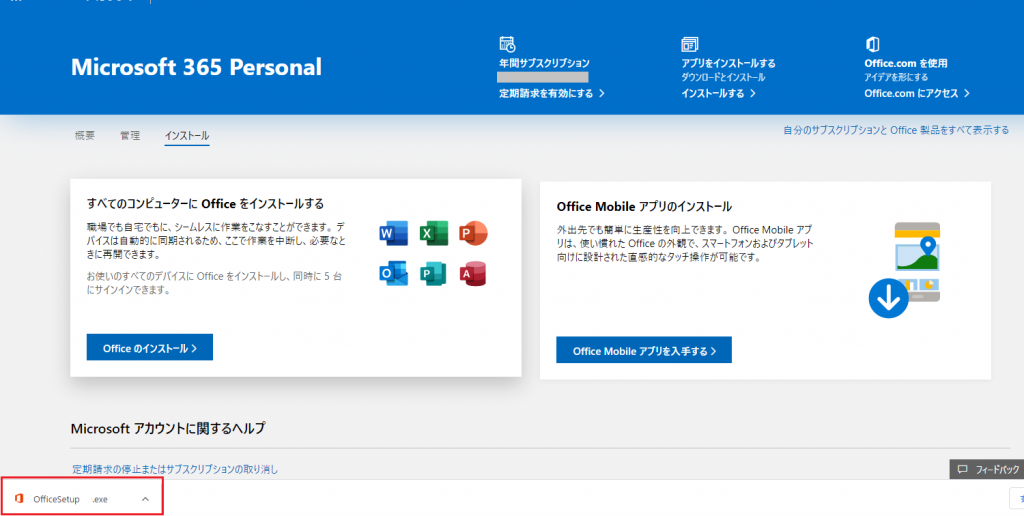Click Office Mobile アプリのインストール heading
The image size is (1024, 516).
tap(644, 206)
